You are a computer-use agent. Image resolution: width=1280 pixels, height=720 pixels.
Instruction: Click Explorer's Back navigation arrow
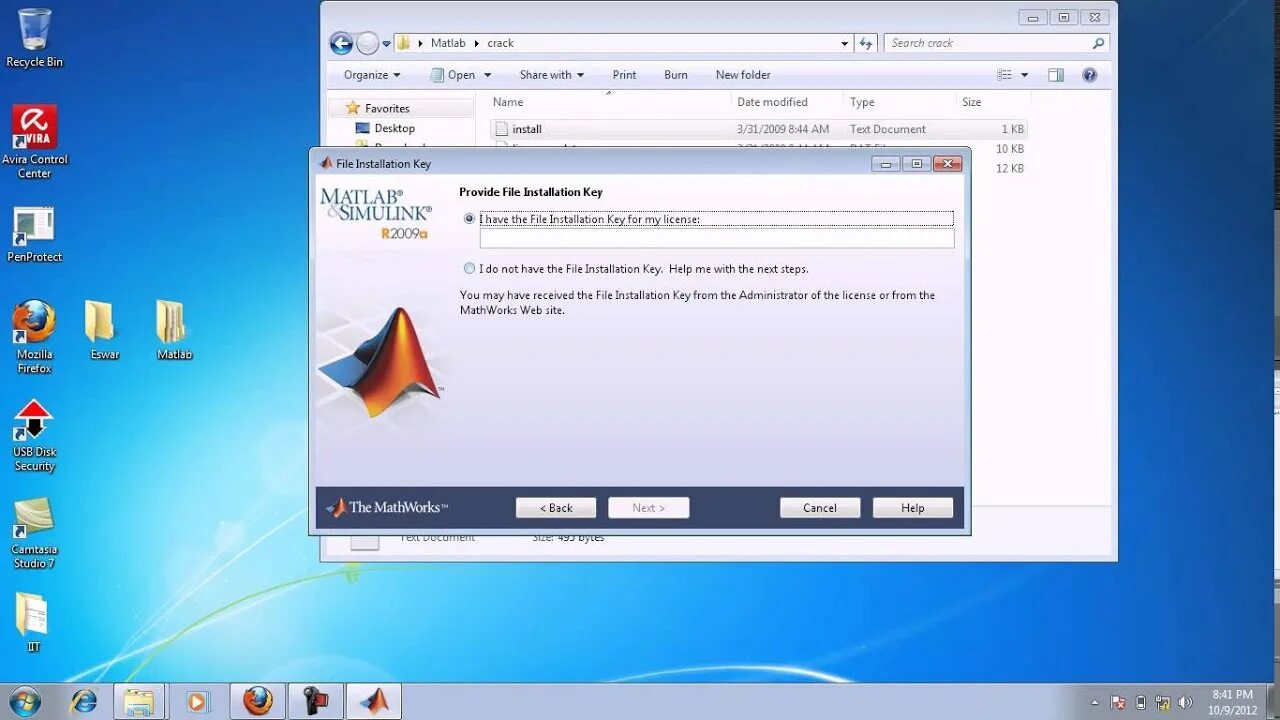pyautogui.click(x=341, y=43)
